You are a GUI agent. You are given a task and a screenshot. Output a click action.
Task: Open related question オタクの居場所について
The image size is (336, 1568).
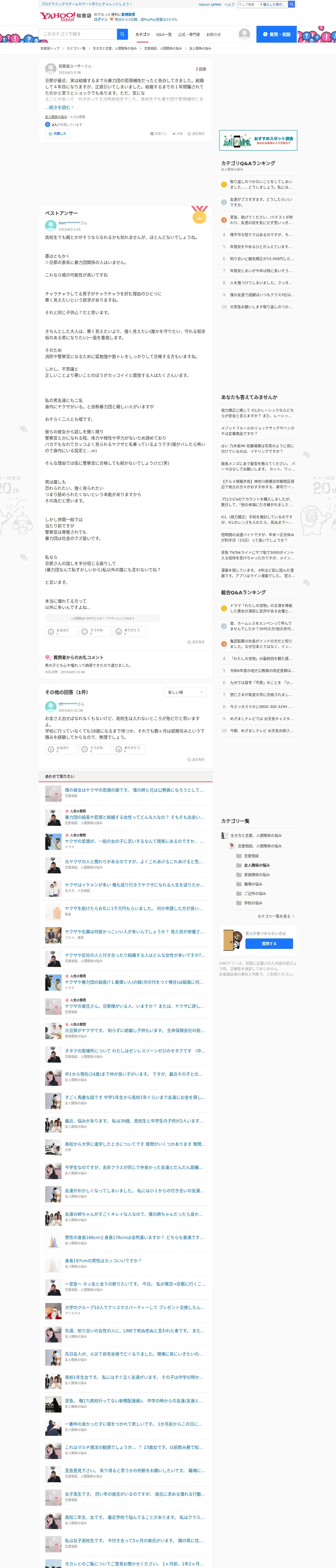(135, 1050)
